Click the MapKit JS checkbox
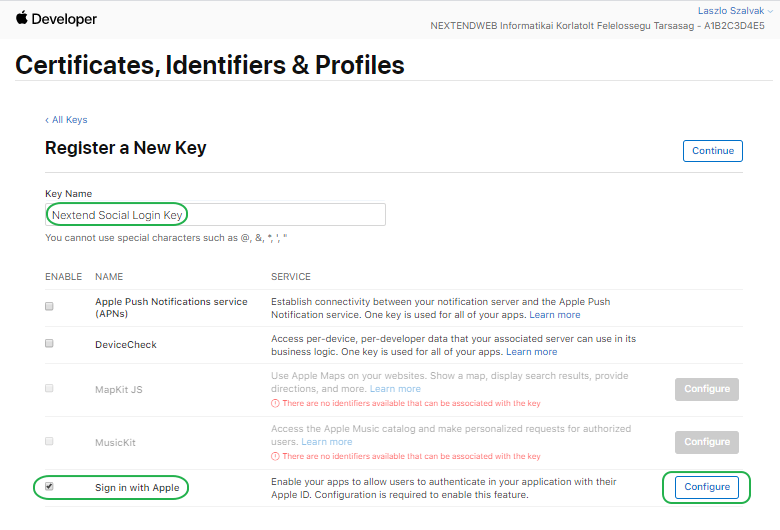 (x=49, y=388)
